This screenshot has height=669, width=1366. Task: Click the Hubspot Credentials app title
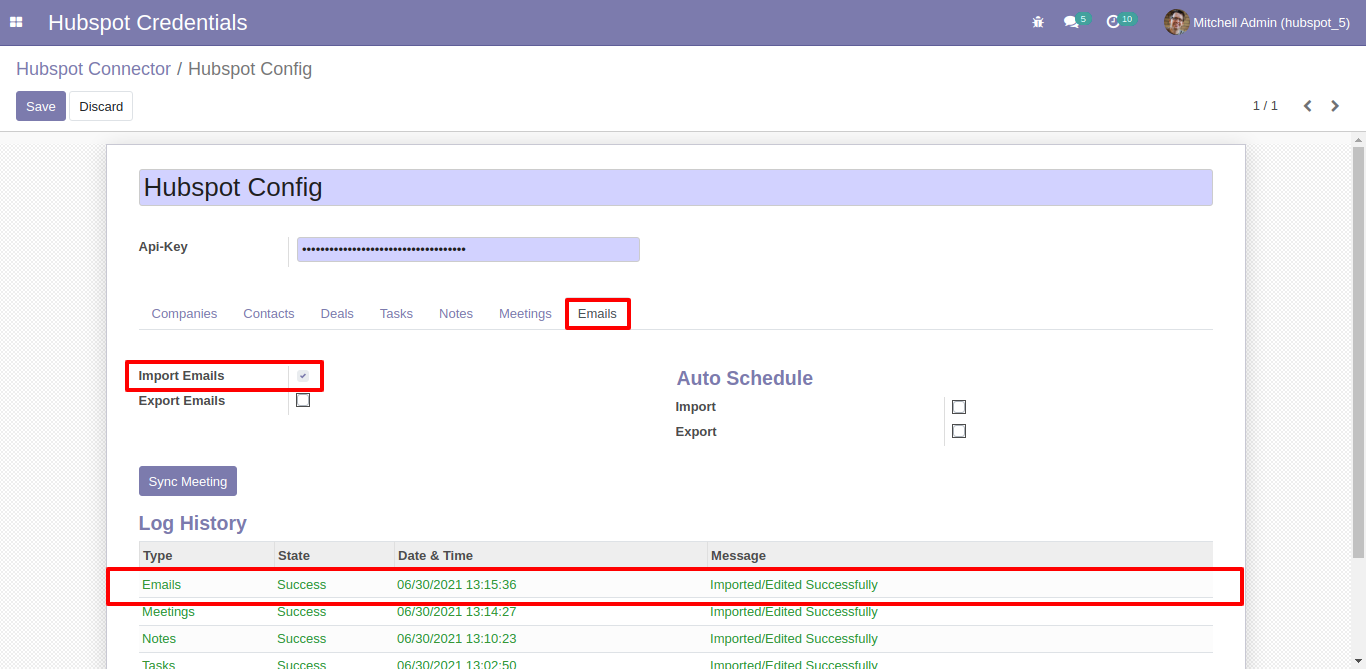pyautogui.click(x=148, y=22)
